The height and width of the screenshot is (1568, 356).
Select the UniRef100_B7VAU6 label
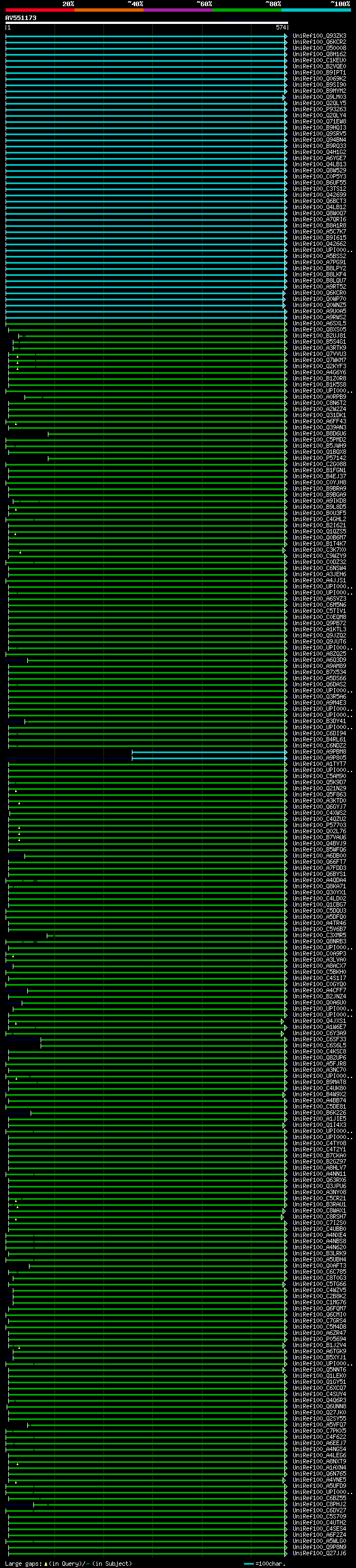tap(319, 837)
